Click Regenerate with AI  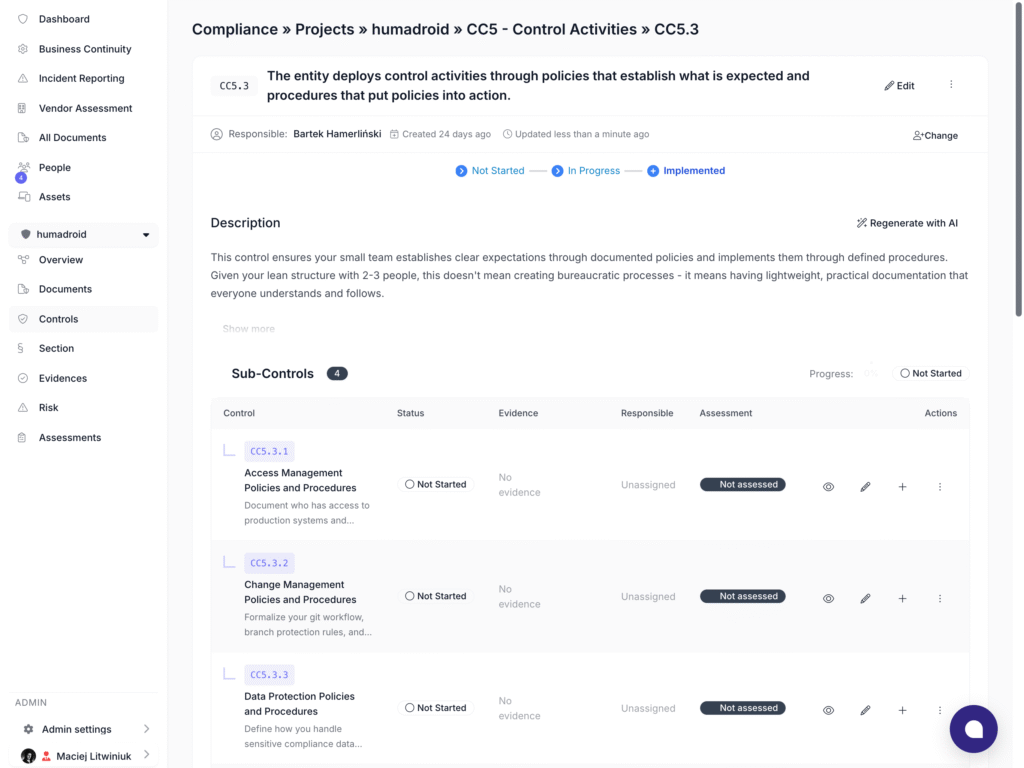tap(907, 223)
